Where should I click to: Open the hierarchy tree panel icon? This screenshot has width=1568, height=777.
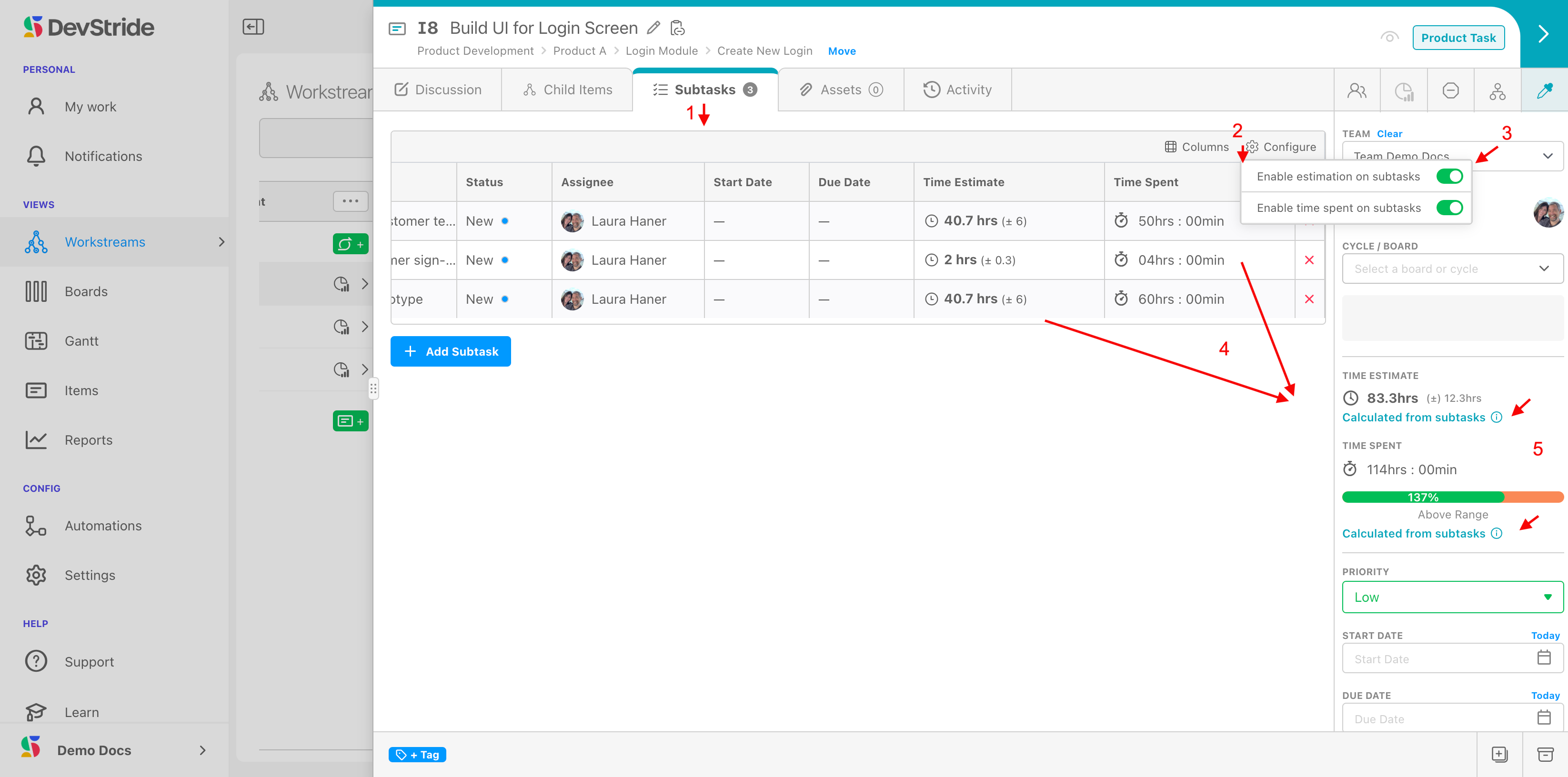click(1498, 90)
